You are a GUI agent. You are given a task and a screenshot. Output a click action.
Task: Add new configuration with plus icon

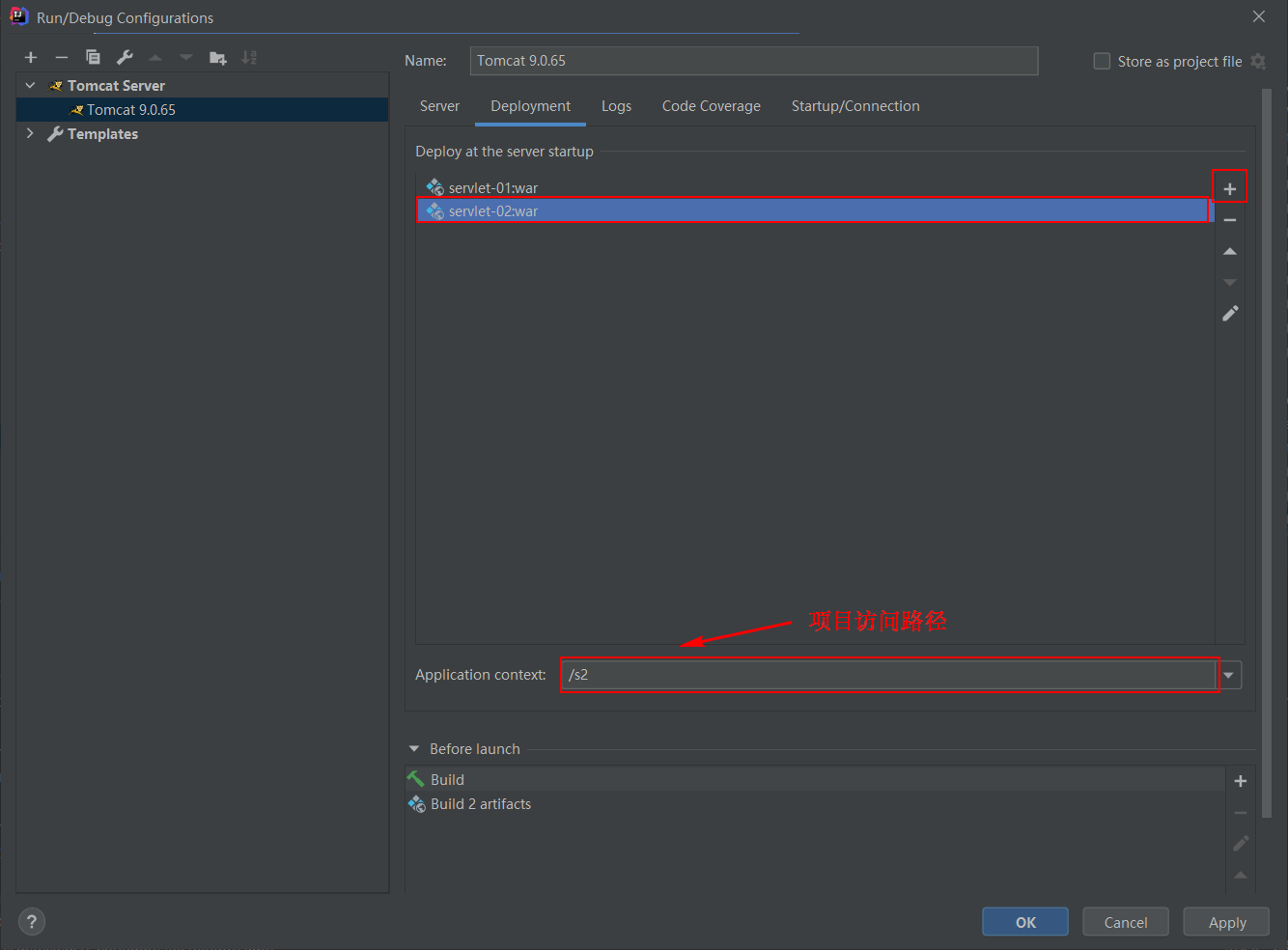point(31,58)
